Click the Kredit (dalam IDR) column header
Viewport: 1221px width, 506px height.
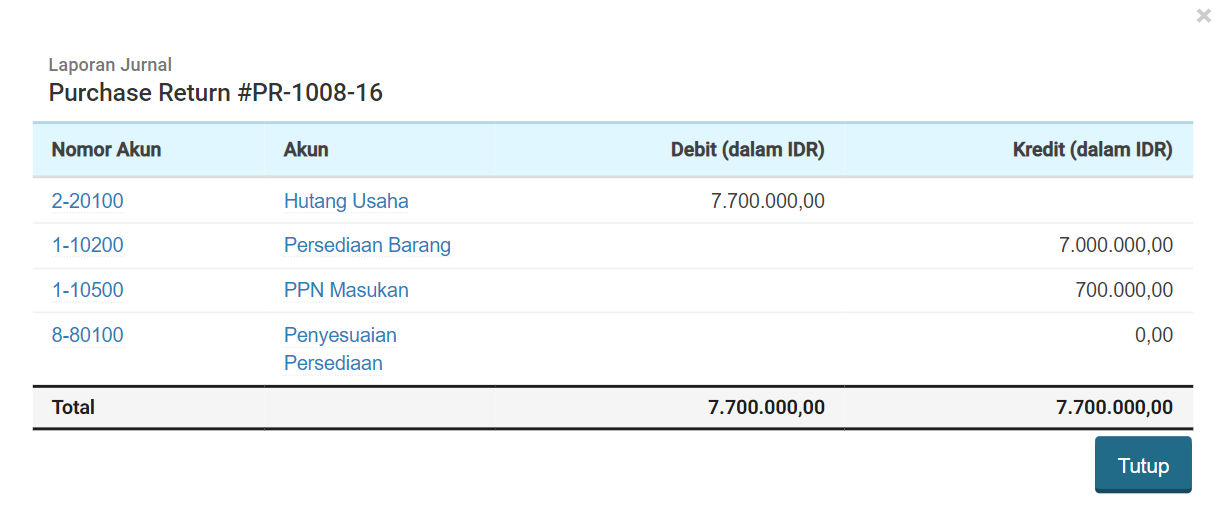pos(1093,150)
